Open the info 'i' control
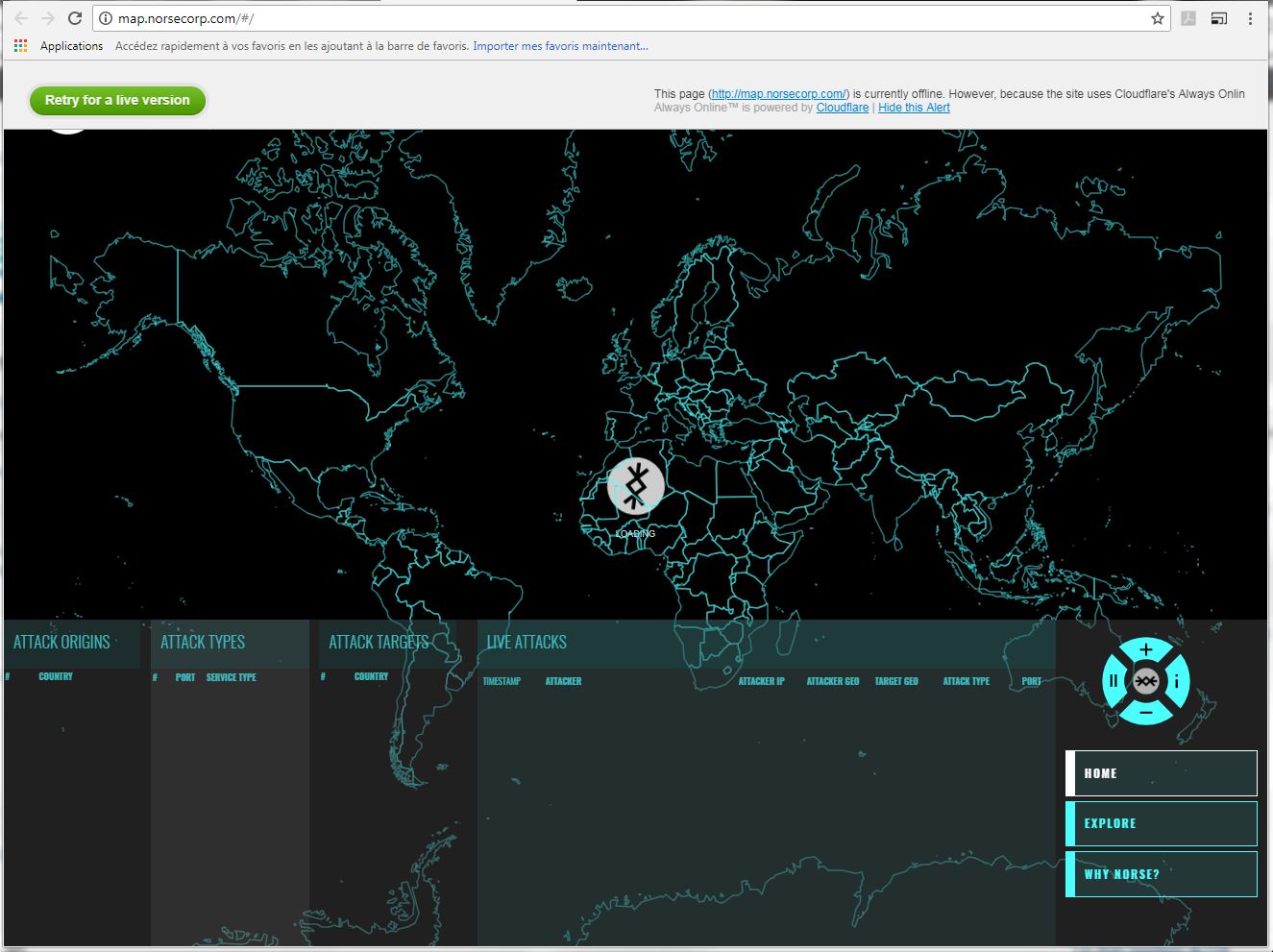Image resolution: width=1273 pixels, height=952 pixels. [x=1177, y=681]
